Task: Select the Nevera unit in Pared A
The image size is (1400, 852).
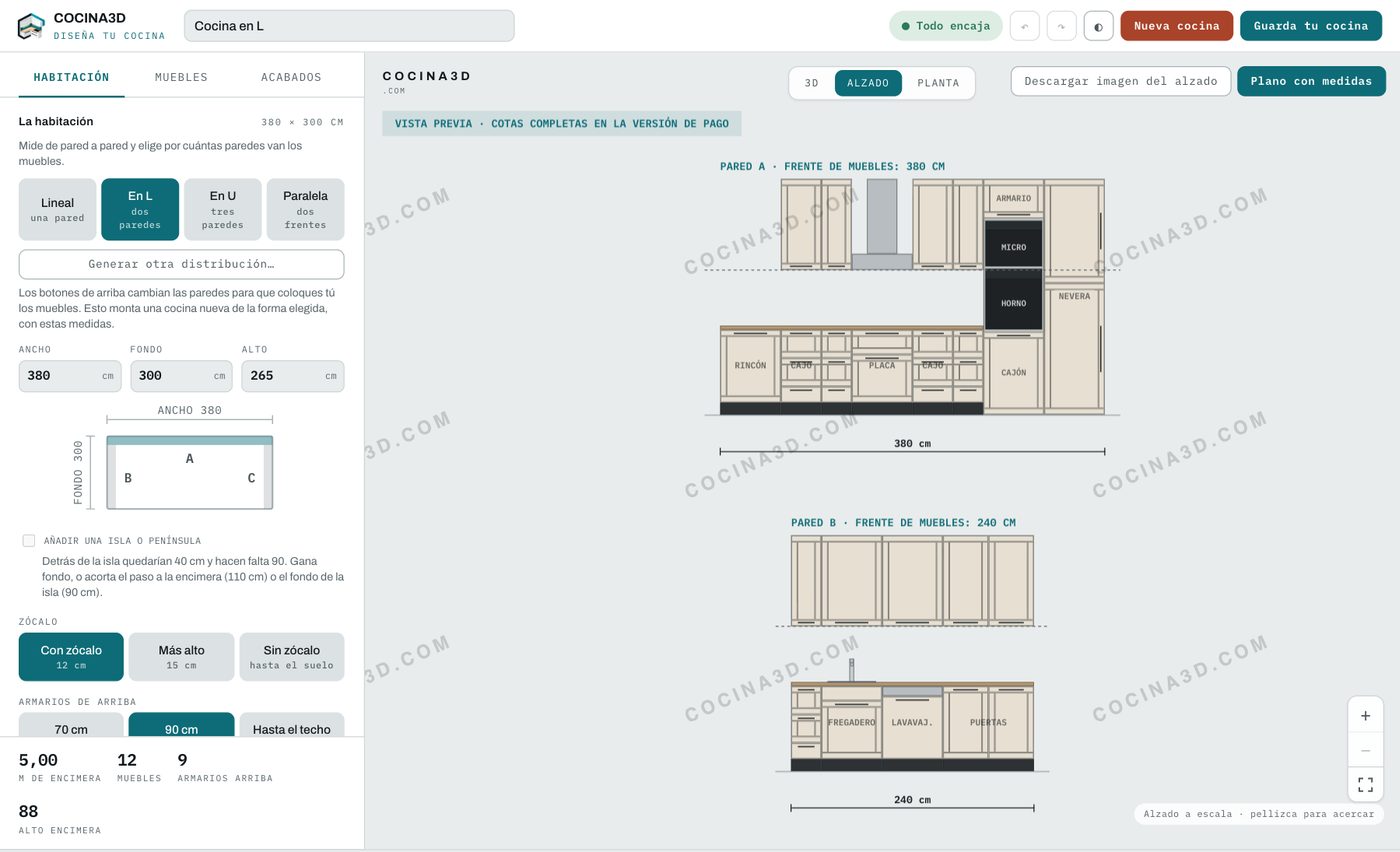Action: coord(1074,296)
